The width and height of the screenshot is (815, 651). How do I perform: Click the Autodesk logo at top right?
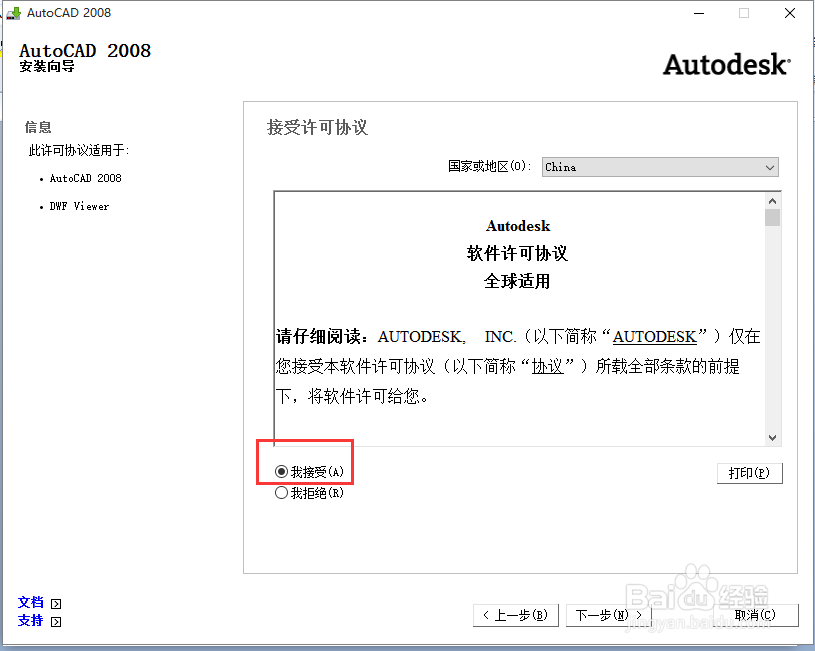pos(727,64)
